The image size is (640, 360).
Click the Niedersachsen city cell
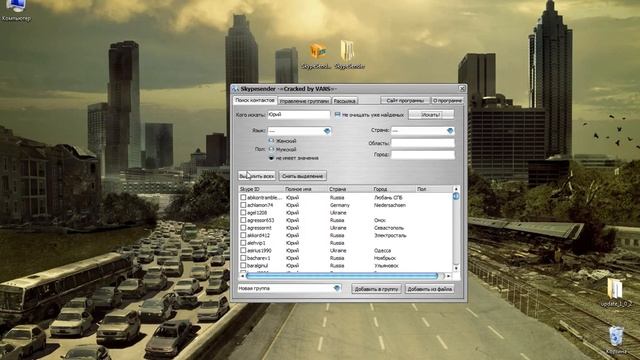[390, 205]
